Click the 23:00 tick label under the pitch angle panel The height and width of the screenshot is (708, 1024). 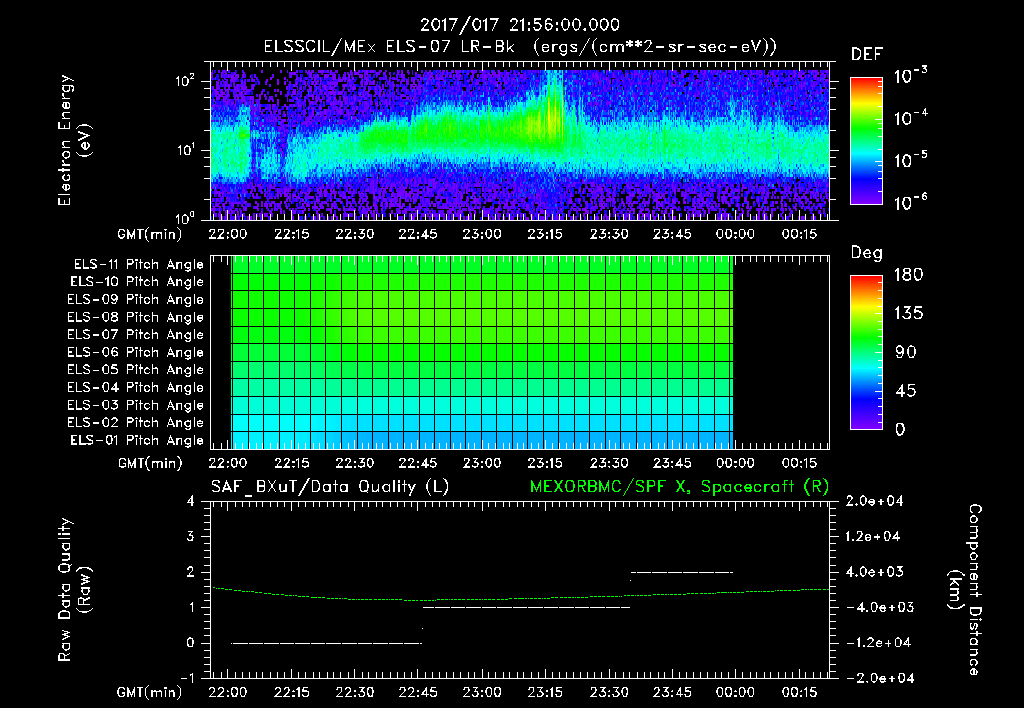point(482,463)
